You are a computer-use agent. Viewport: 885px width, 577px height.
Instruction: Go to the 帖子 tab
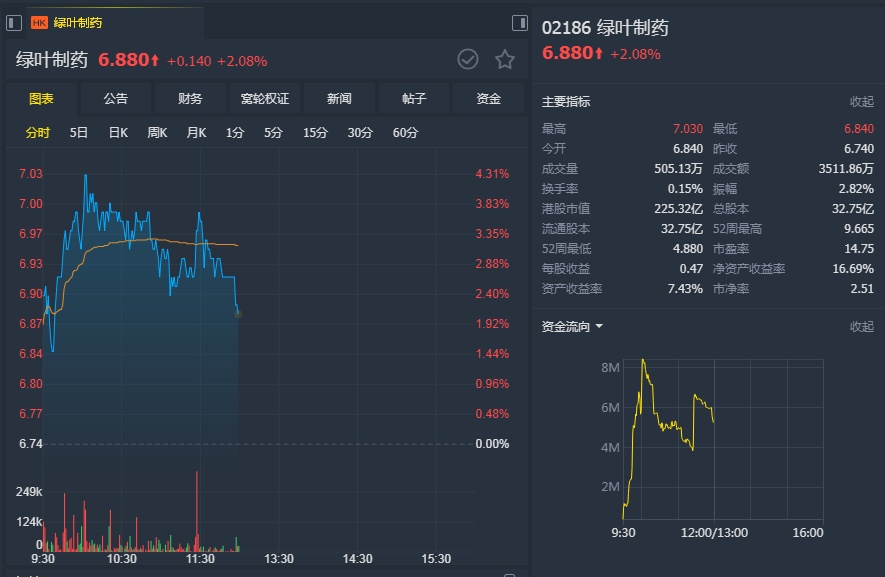[x=414, y=99]
